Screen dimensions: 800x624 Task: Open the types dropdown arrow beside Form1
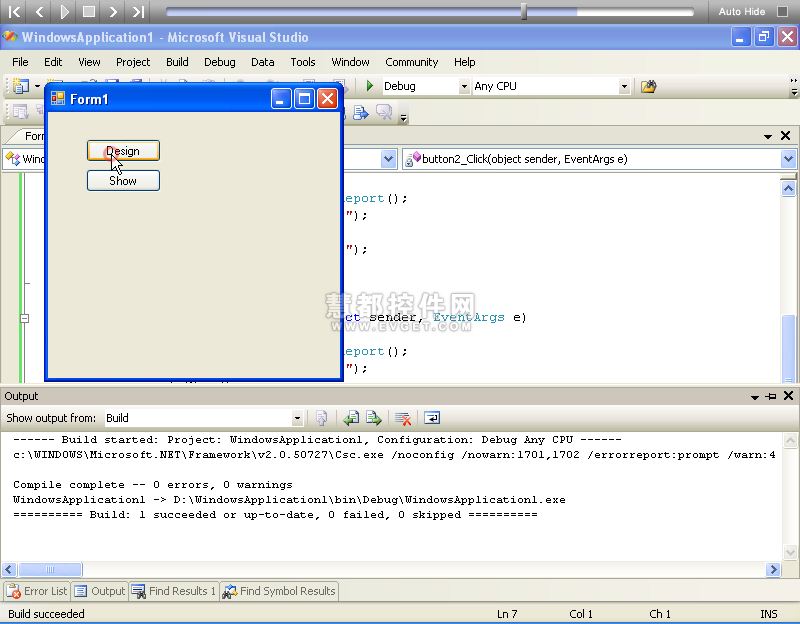pyautogui.click(x=388, y=159)
